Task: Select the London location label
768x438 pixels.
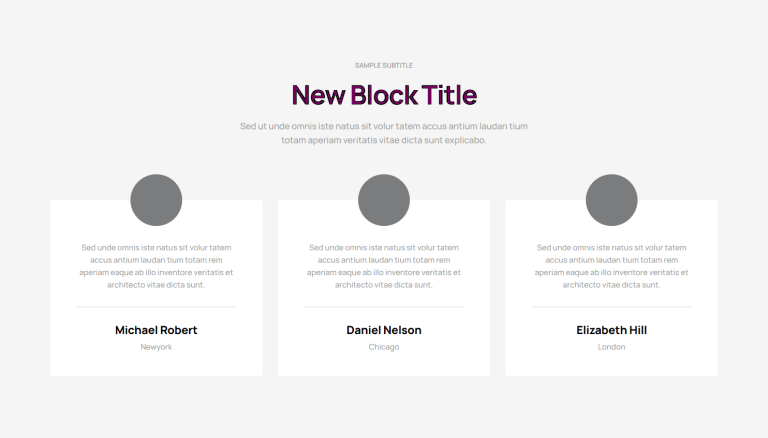Action: click(612, 347)
